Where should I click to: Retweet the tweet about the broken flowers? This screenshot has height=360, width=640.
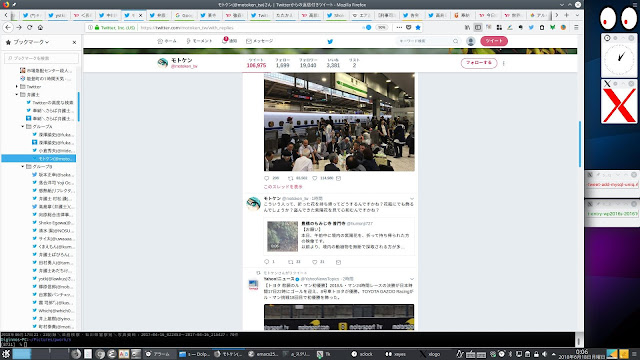[x=291, y=262]
